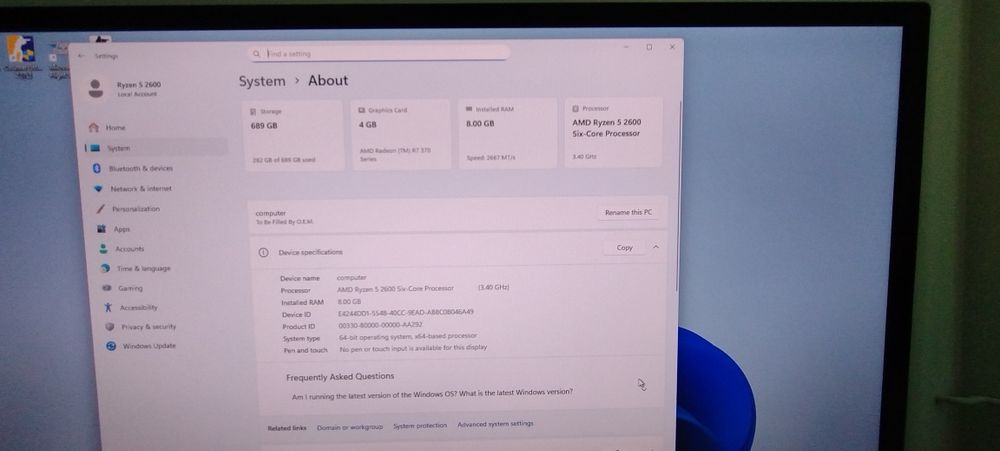
Task: Select the System monitor icon
Action: (x=95, y=148)
